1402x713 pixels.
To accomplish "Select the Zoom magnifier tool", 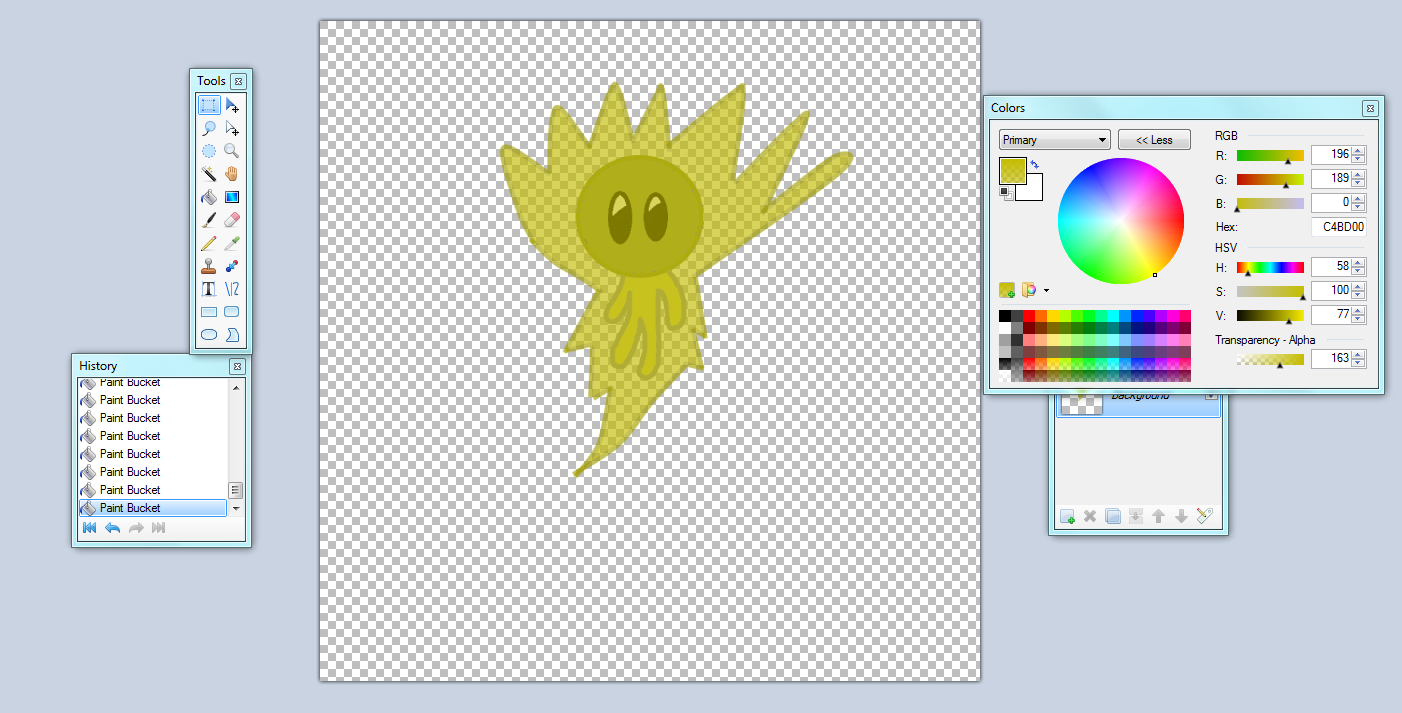I will [232, 151].
